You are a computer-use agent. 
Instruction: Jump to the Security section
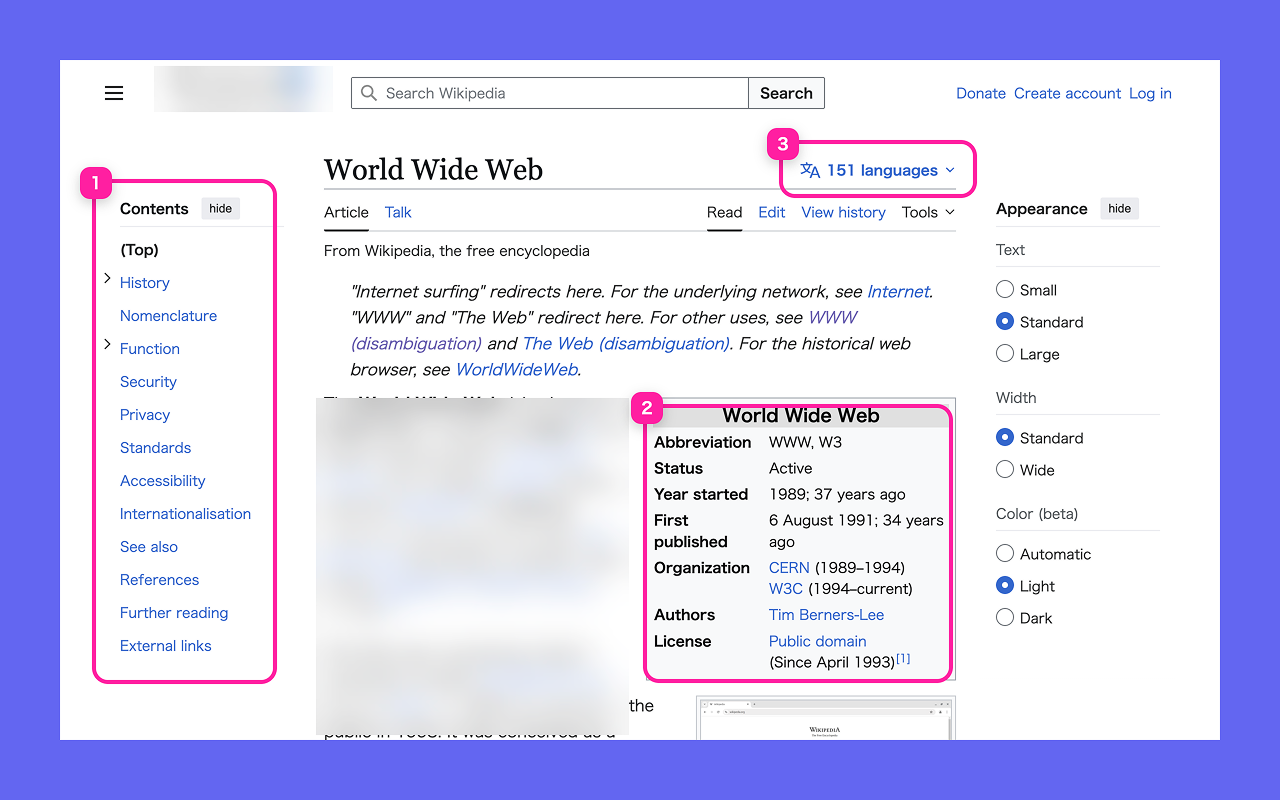148,382
